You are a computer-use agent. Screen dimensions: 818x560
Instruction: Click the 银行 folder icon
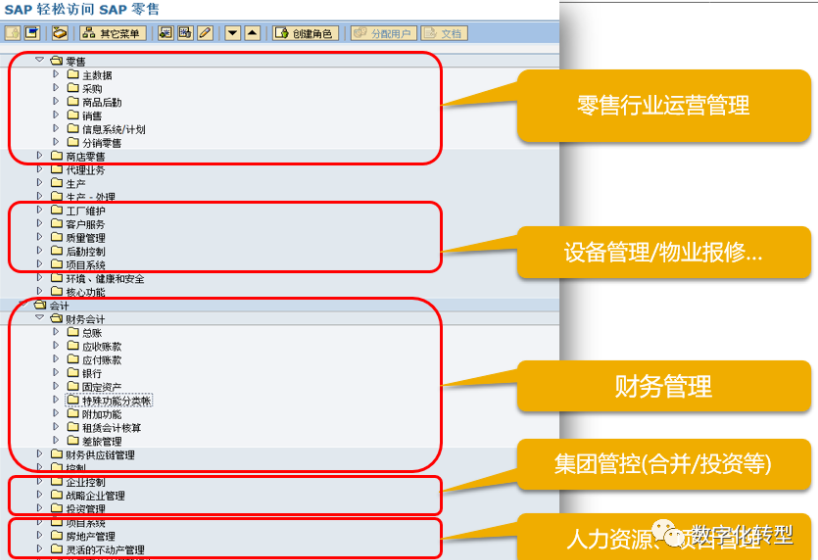73,373
